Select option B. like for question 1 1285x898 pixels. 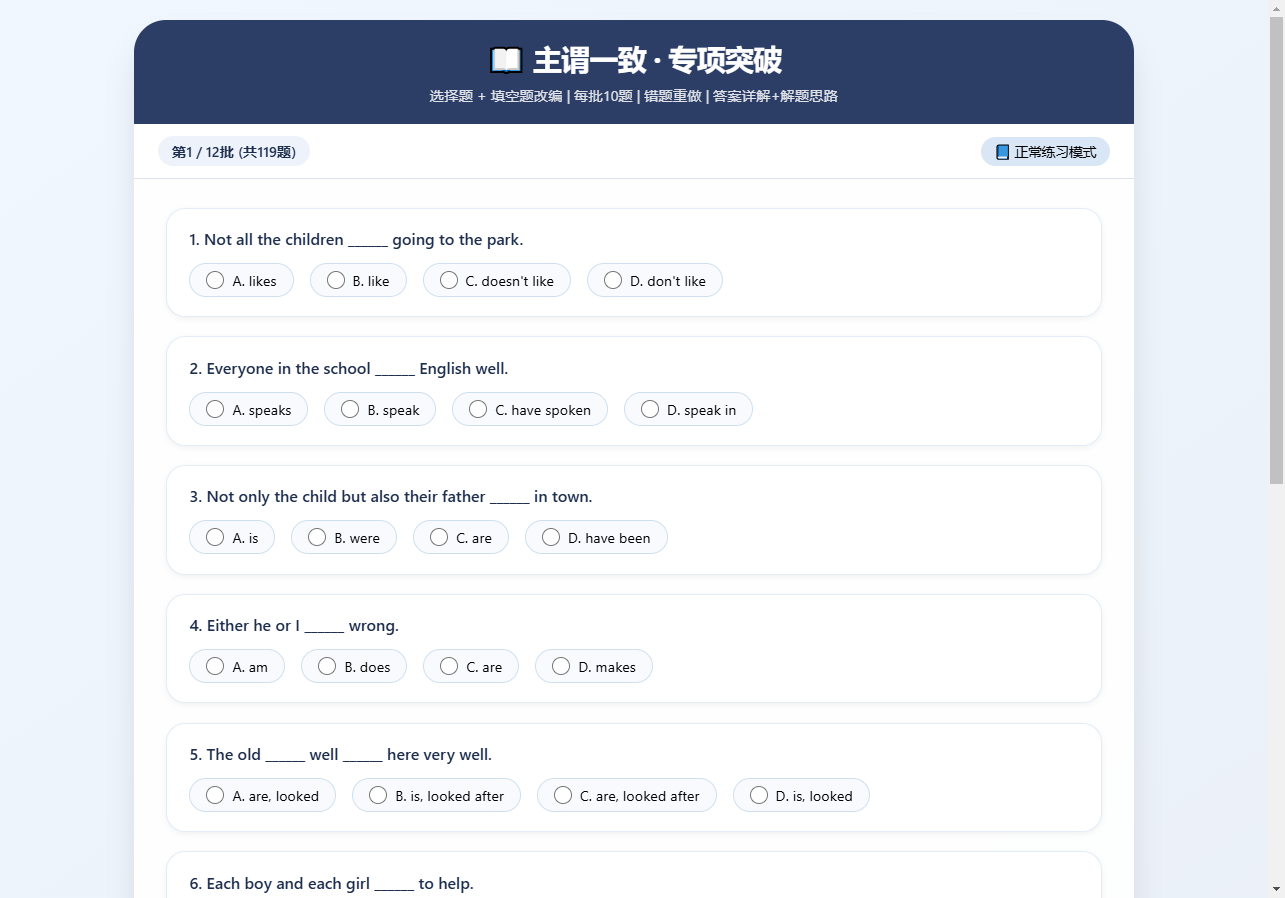pos(358,281)
